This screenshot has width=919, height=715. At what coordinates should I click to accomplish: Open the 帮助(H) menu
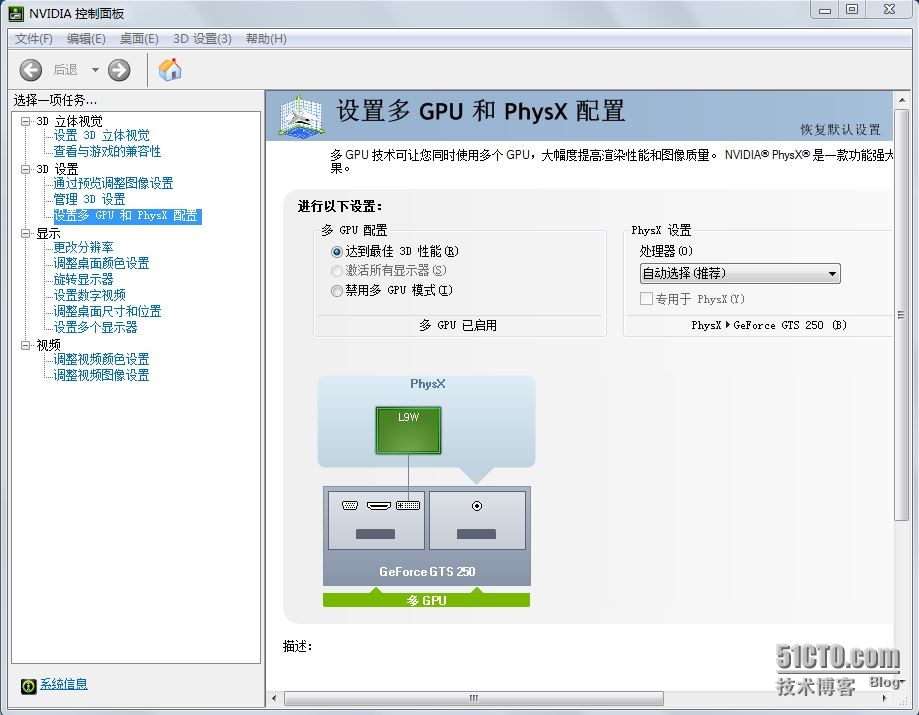pos(266,39)
